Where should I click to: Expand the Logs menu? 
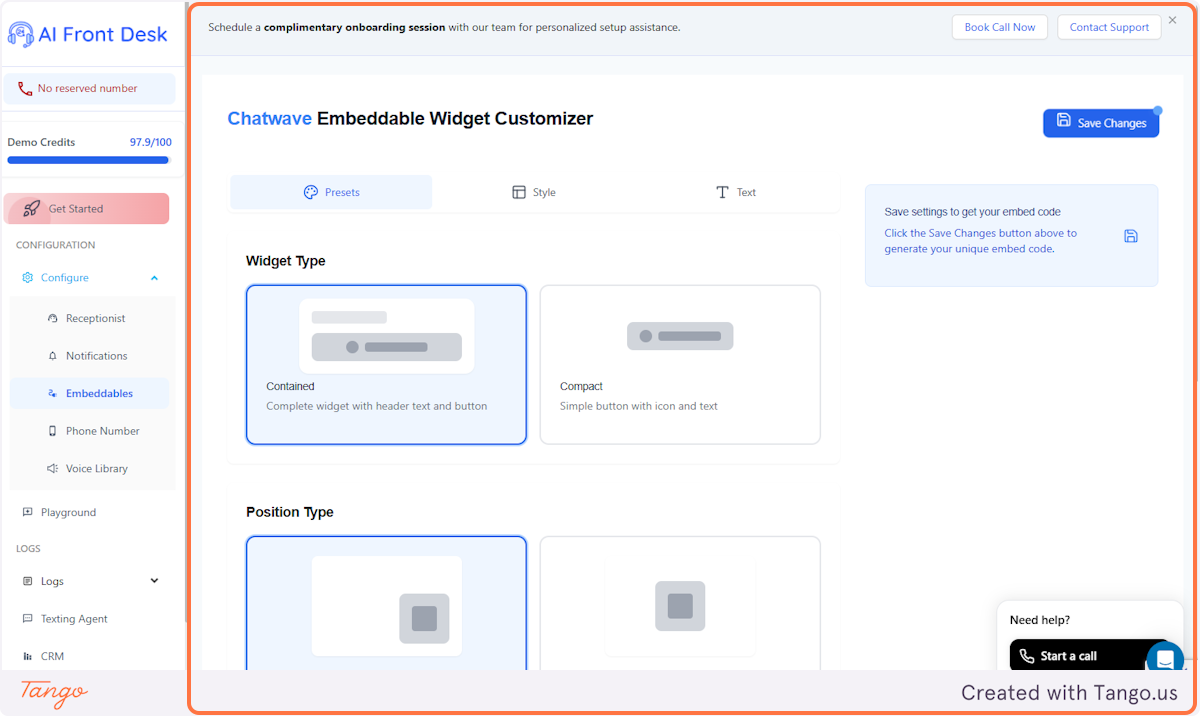coord(153,580)
